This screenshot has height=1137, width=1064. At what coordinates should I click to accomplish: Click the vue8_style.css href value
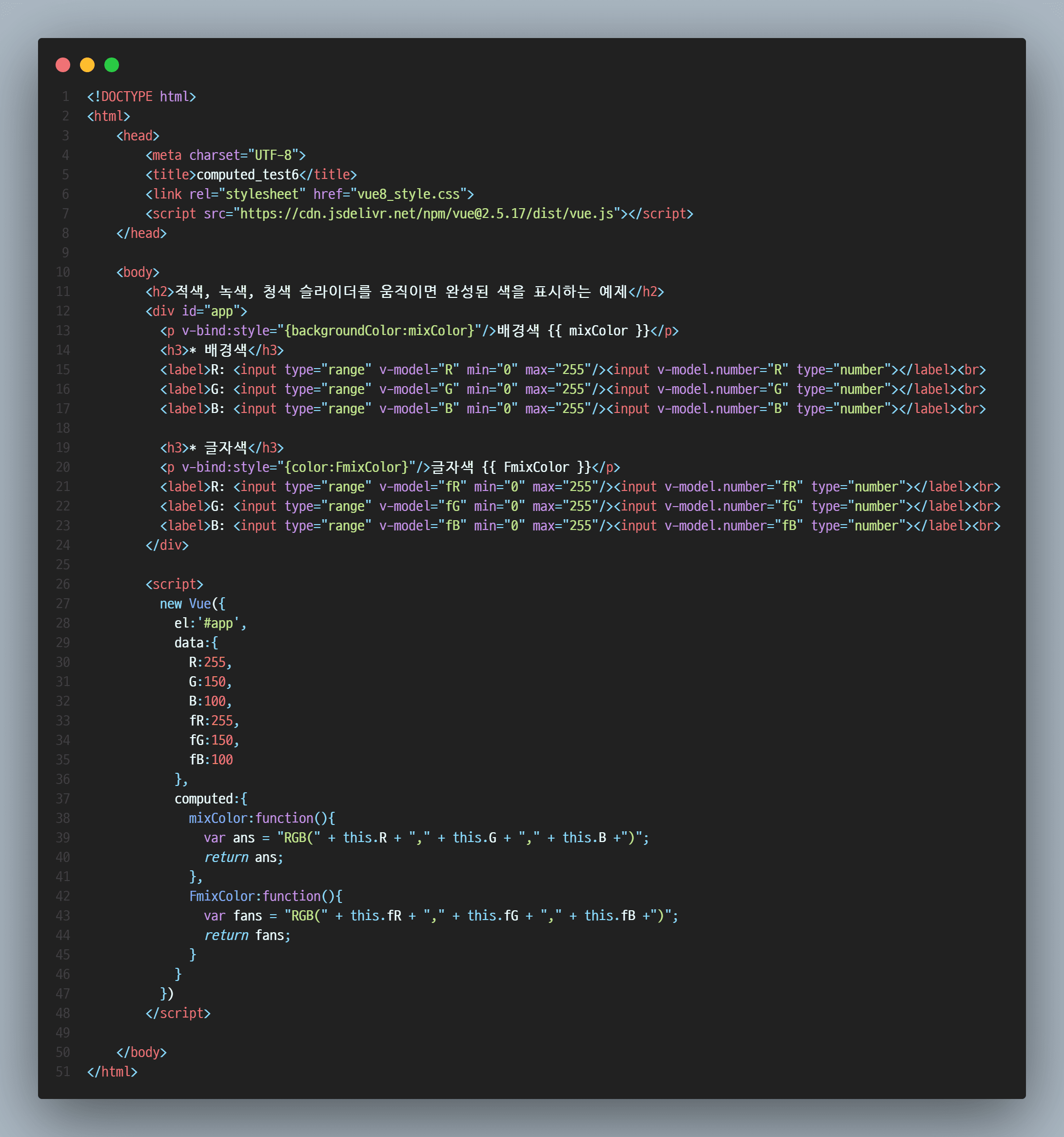point(409,195)
